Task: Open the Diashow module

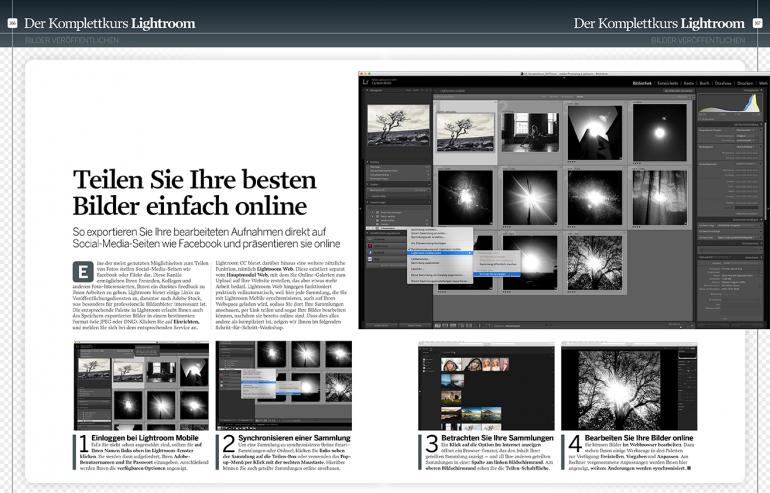Action: pyautogui.click(x=723, y=83)
